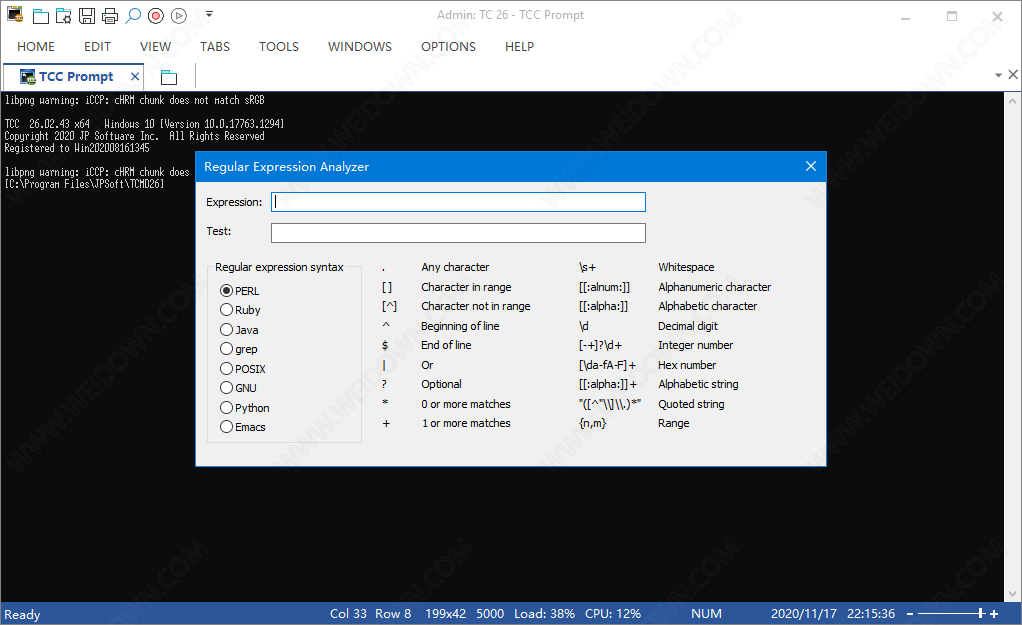Open the TOOLS menu
This screenshot has width=1022, height=625.
(279, 46)
